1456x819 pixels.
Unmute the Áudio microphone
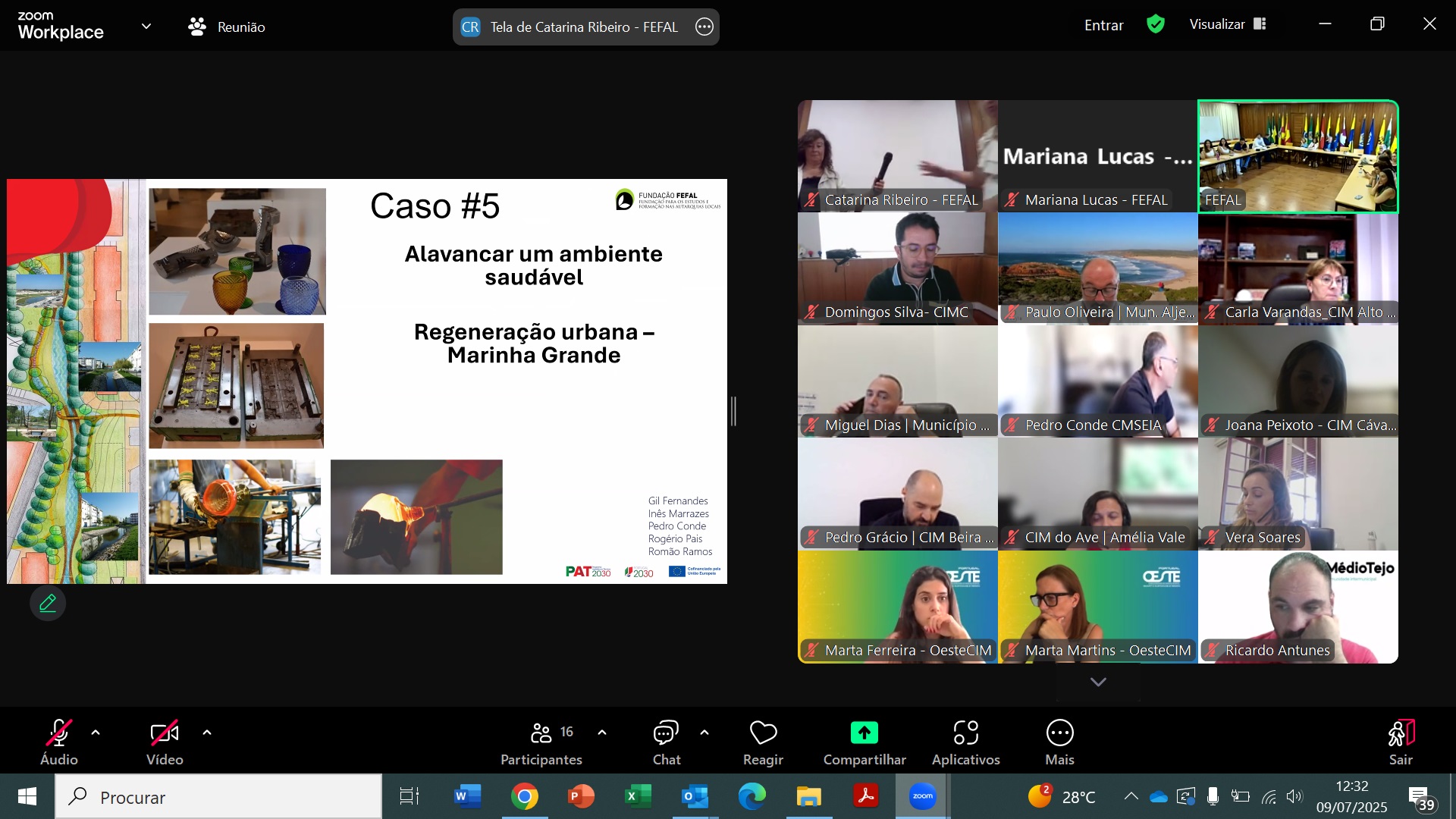[58, 733]
